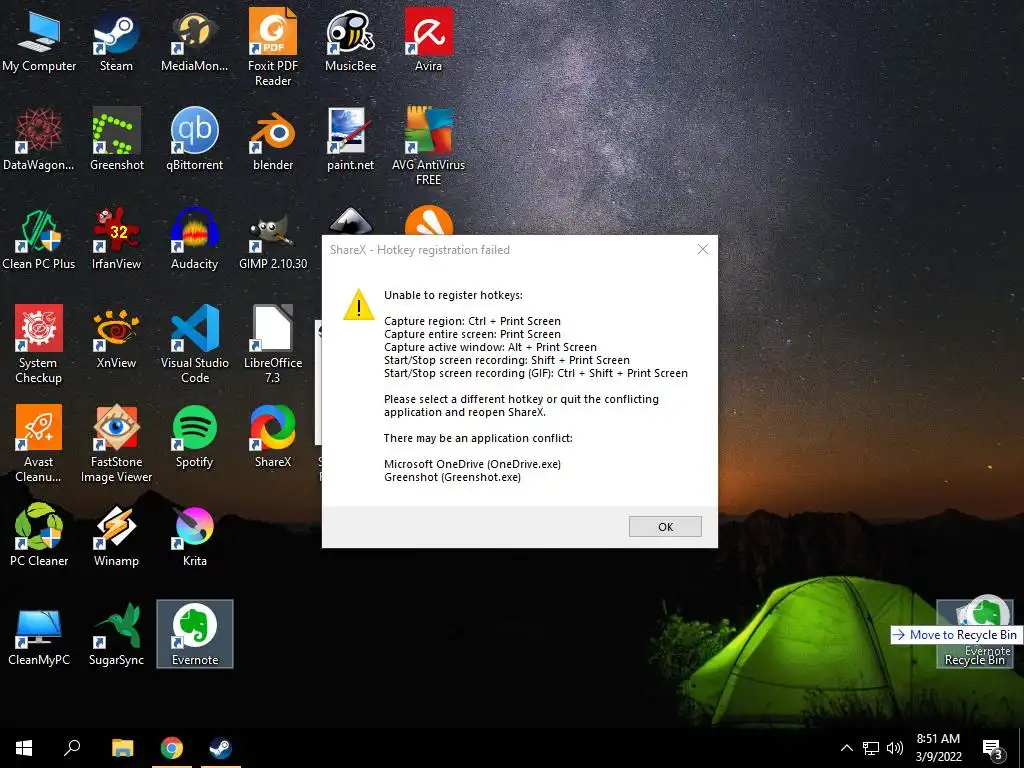Image resolution: width=1024 pixels, height=768 pixels.
Task: Open the taskbar clock and date
Action: pos(938,748)
